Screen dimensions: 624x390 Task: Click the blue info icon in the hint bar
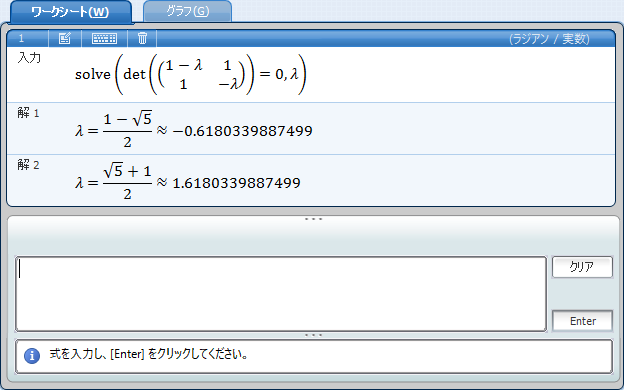(x=32, y=355)
